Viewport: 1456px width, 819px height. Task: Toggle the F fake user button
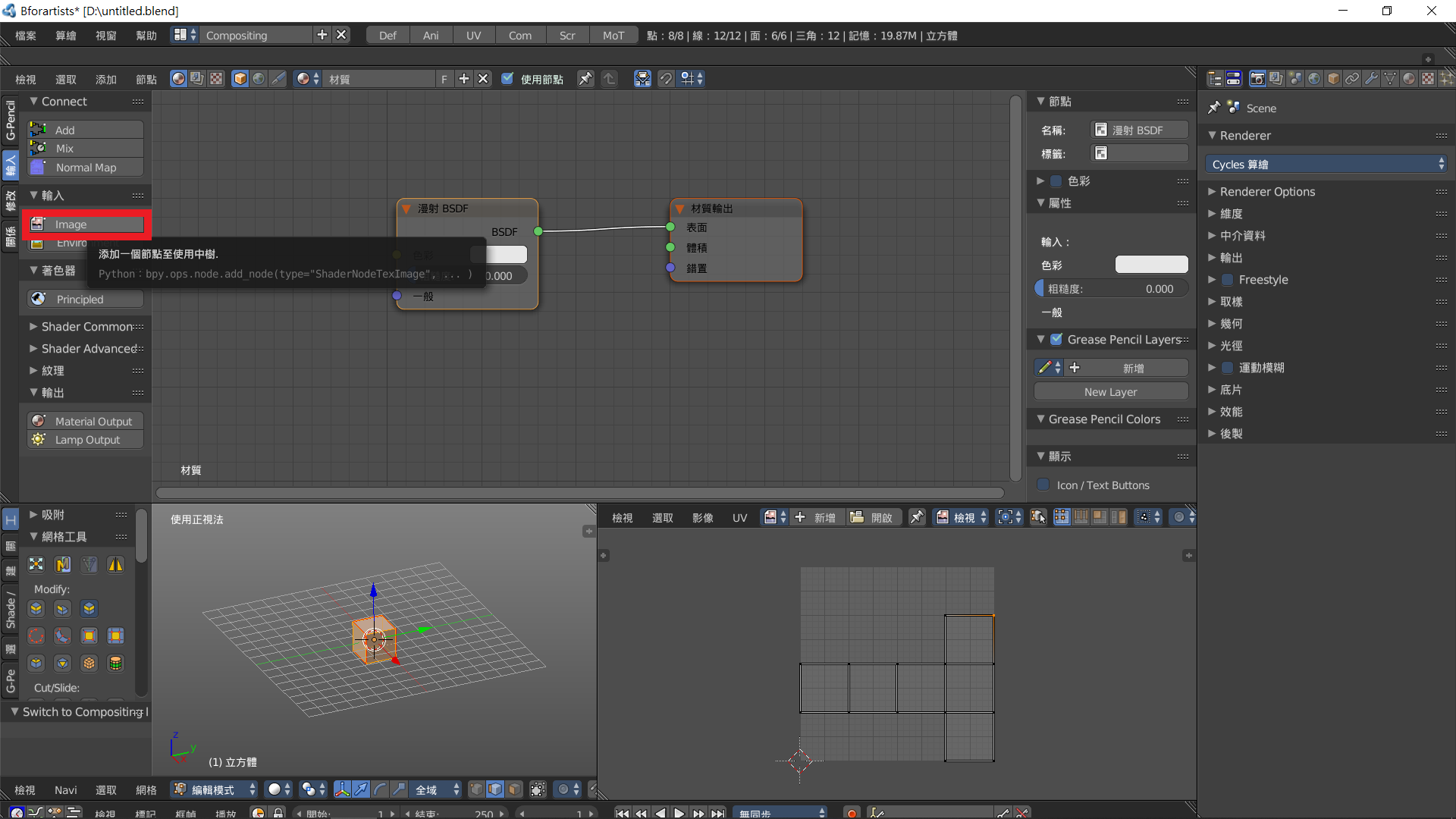click(444, 79)
